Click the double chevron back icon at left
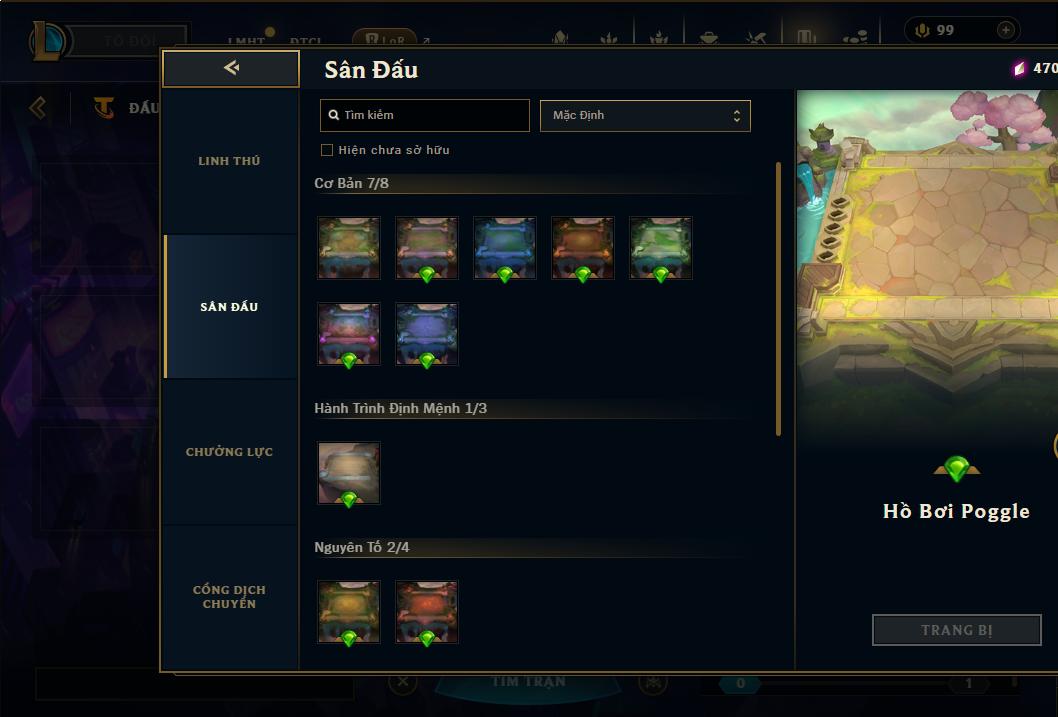1058x717 pixels. pos(38,107)
